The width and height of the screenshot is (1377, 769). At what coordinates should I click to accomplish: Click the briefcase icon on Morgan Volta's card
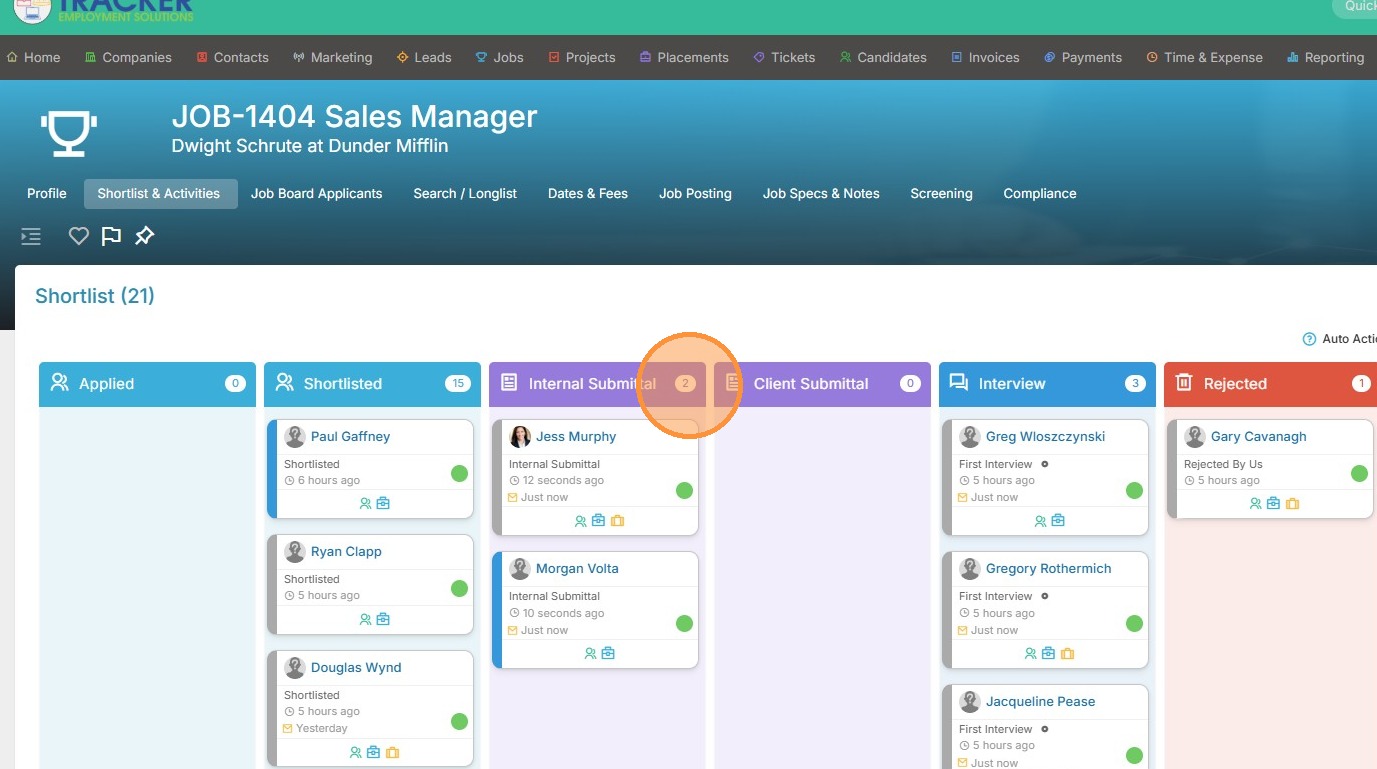point(608,653)
